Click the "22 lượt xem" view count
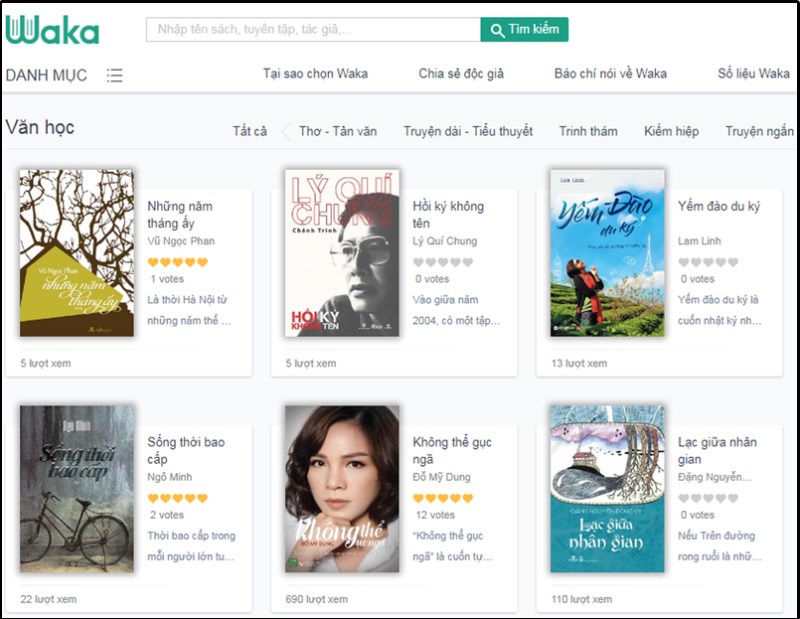800x619 pixels. click(48, 599)
